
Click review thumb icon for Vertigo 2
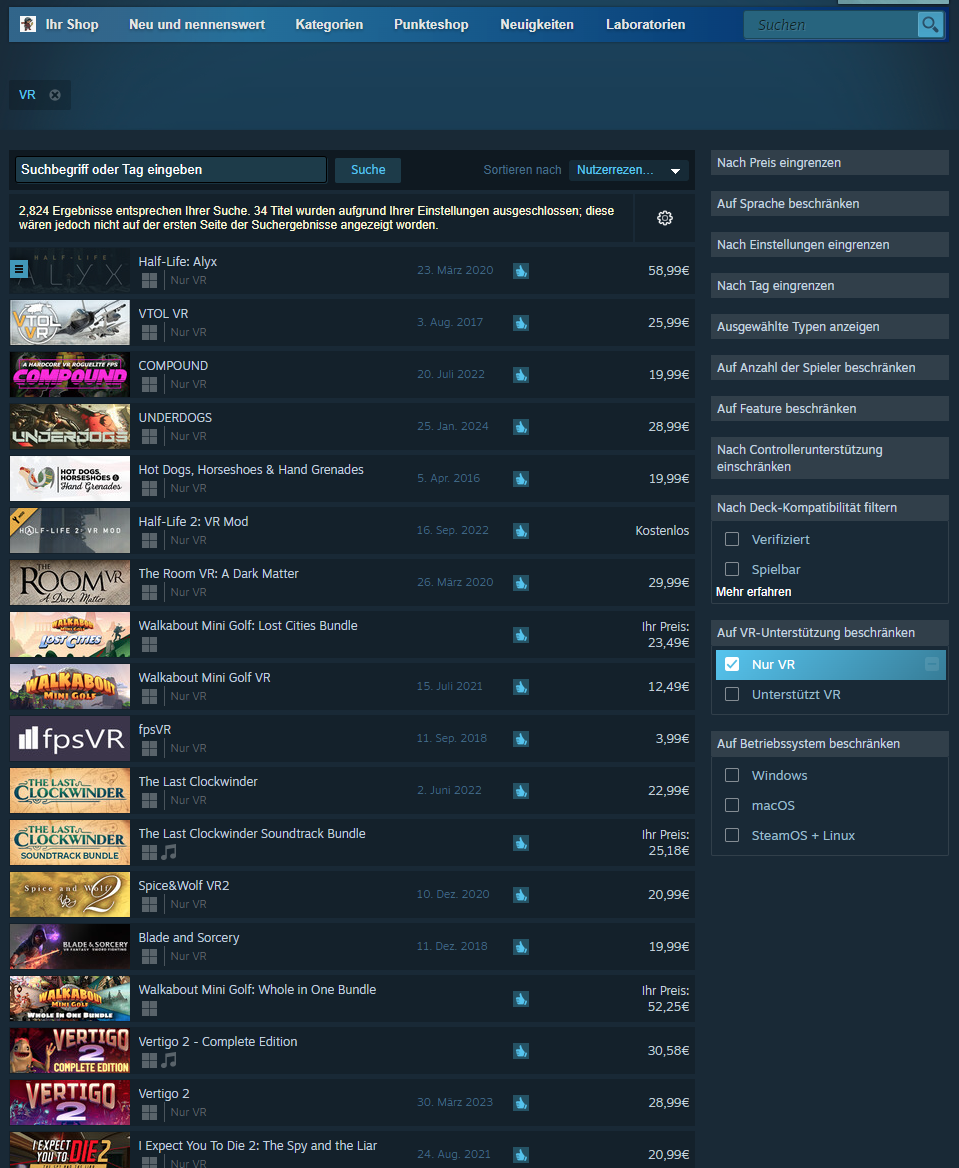521,1102
